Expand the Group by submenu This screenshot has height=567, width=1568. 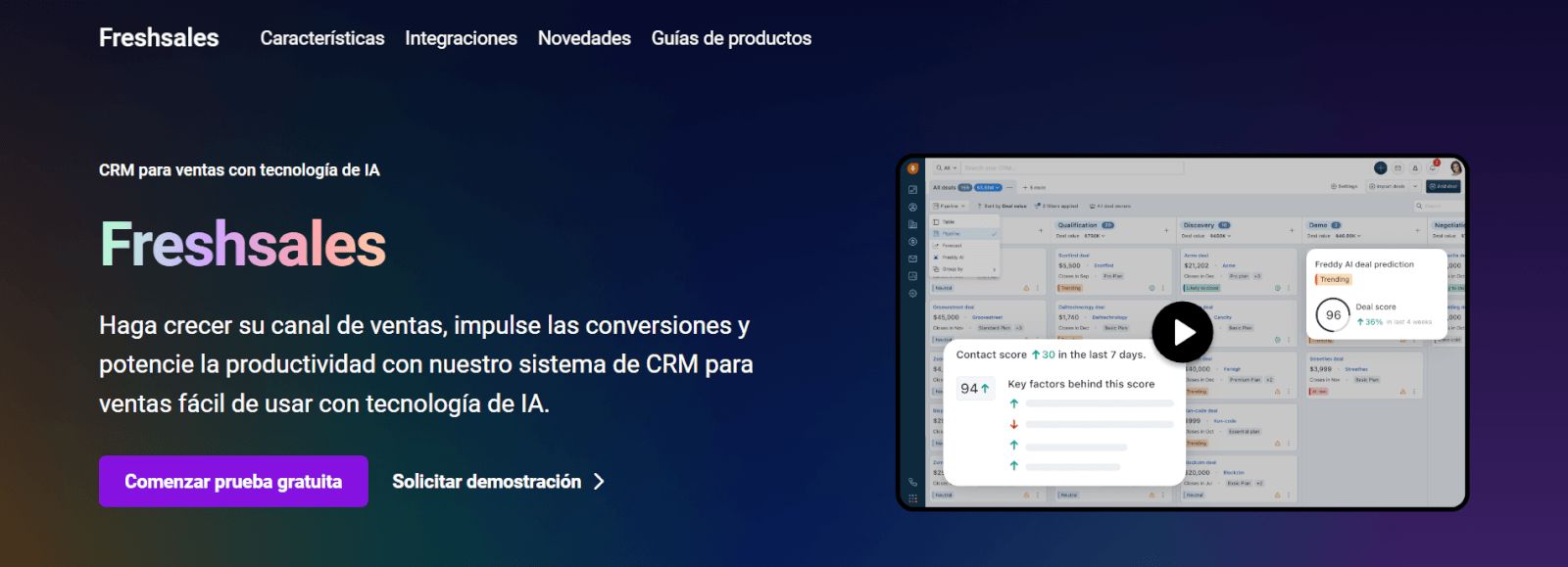click(964, 269)
